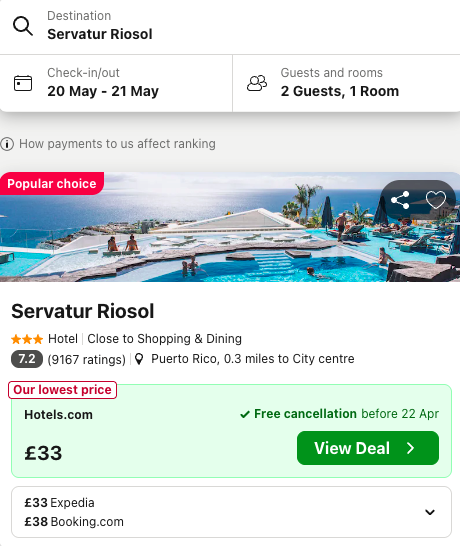The image size is (460, 546).
Task: Click the three-star rating icons
Action: (27, 339)
